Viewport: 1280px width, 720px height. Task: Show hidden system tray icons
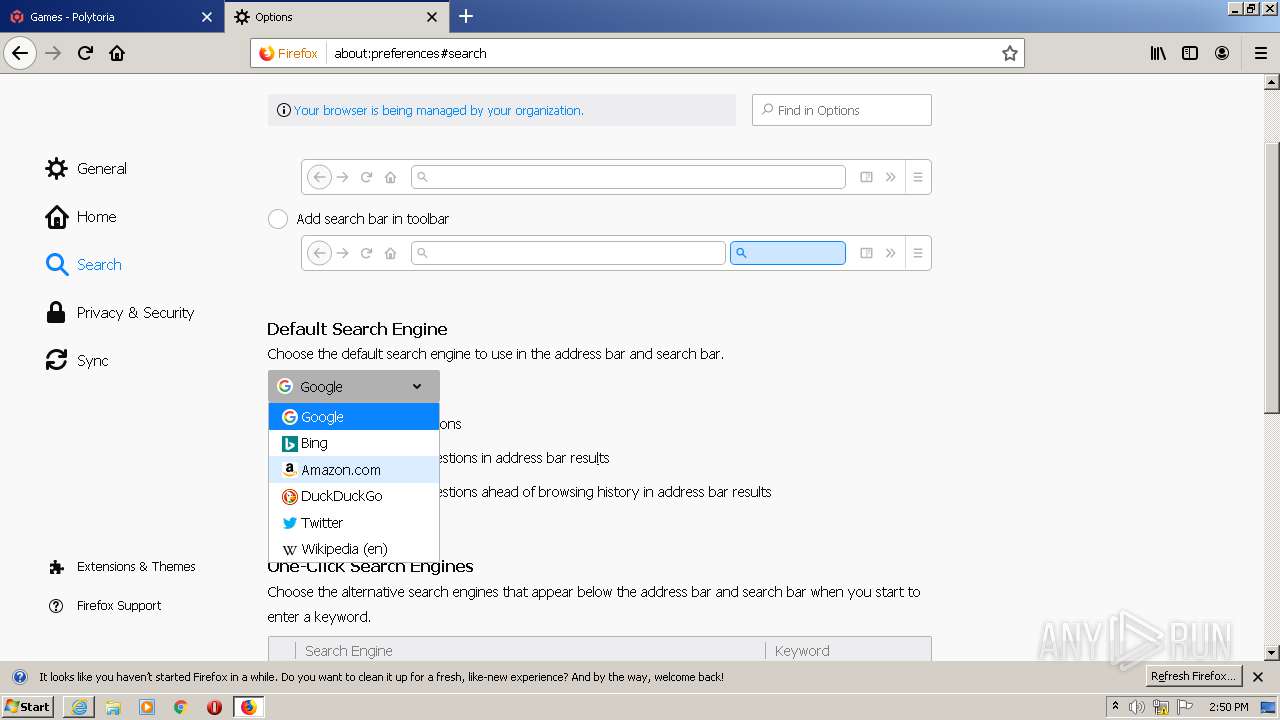(x=1115, y=707)
